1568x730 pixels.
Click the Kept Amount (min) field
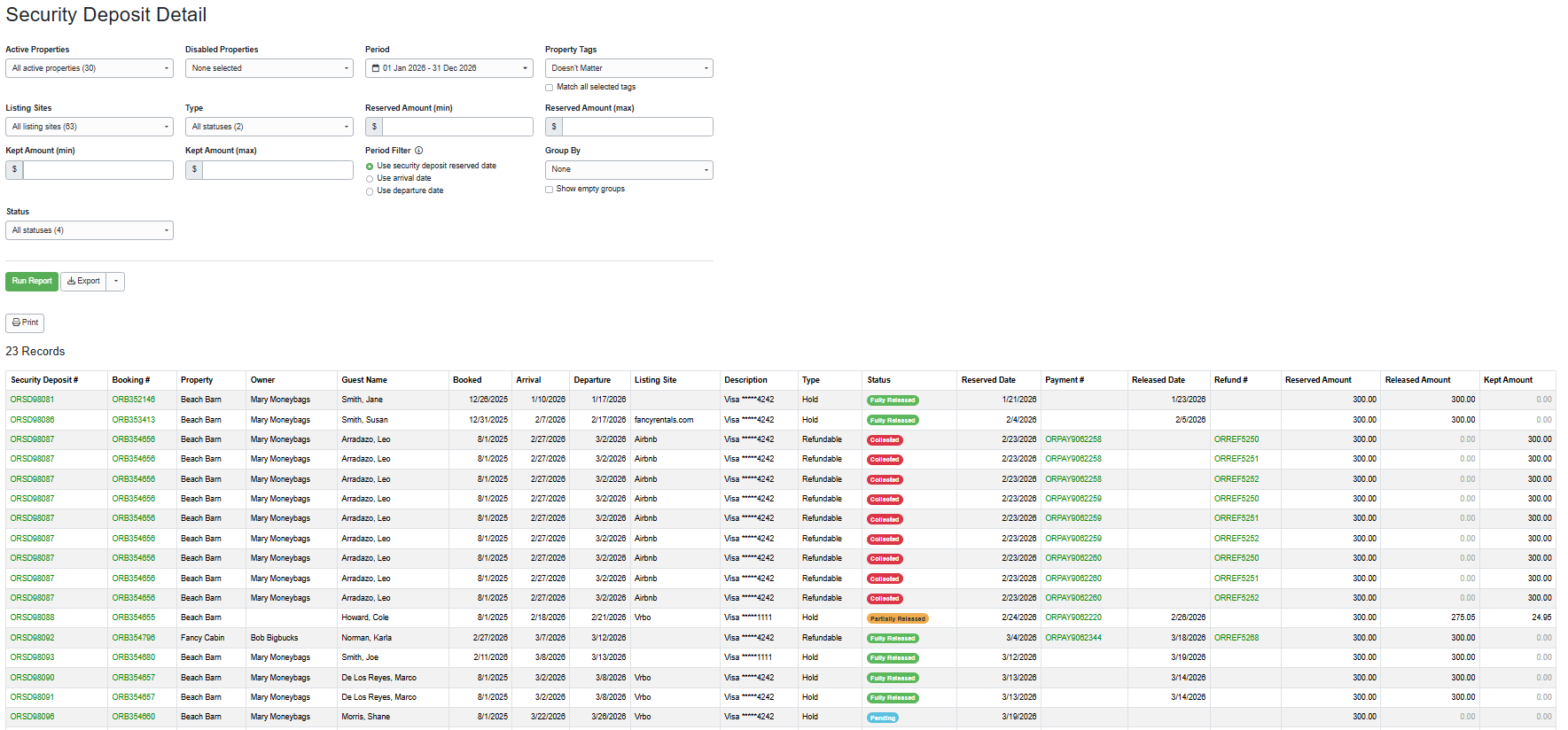point(98,169)
